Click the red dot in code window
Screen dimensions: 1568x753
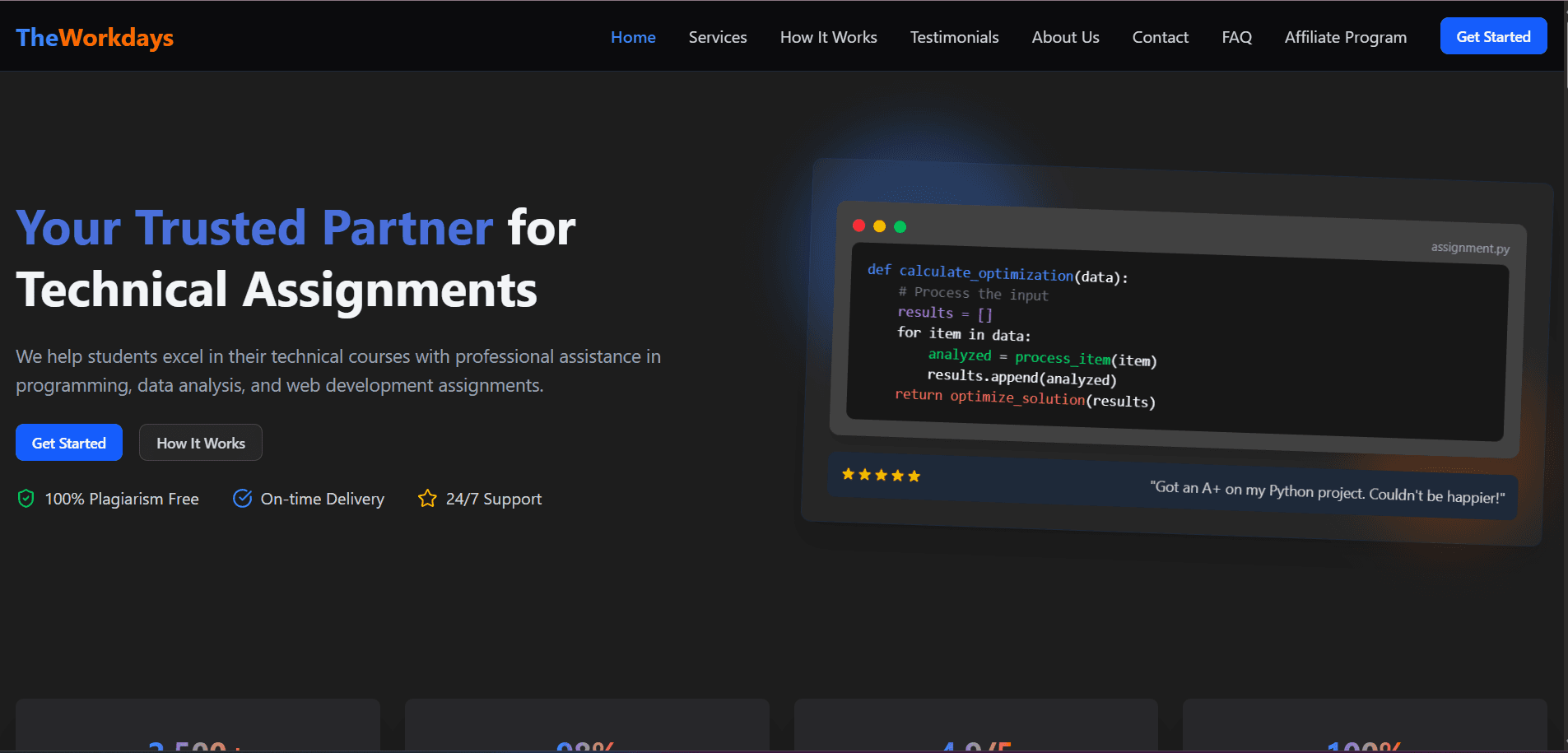pos(858,225)
